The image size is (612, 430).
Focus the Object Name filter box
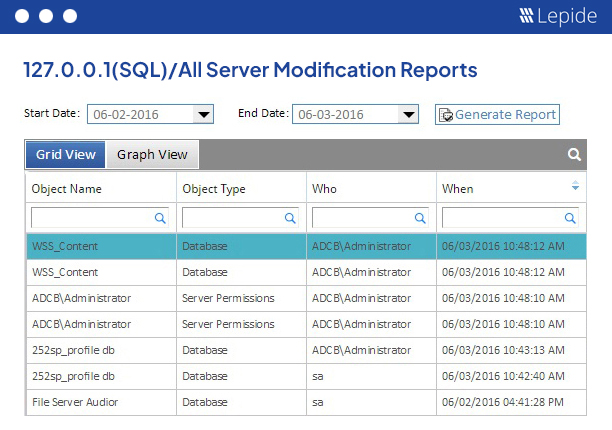pos(100,217)
